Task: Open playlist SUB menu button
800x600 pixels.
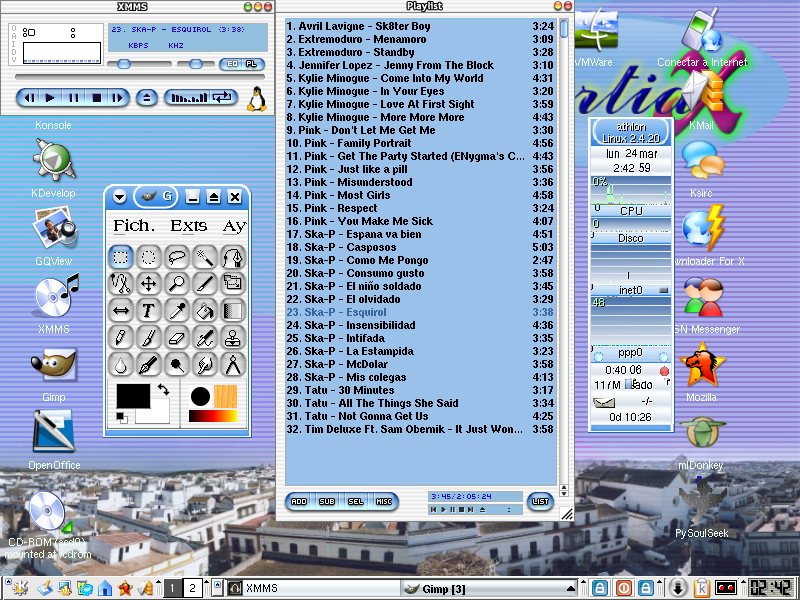Action: click(327, 502)
